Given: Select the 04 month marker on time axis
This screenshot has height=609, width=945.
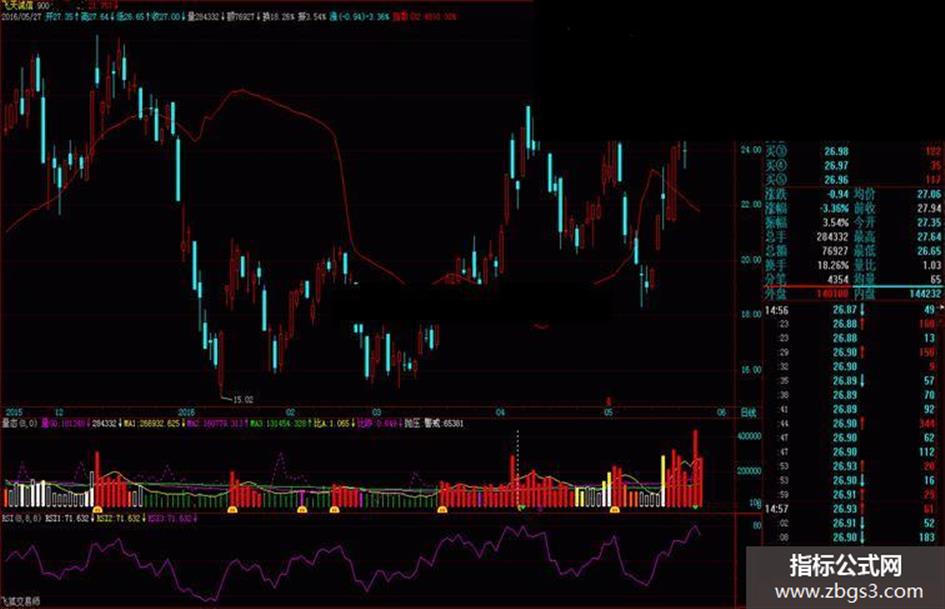Looking at the screenshot, I should pyautogui.click(x=500, y=413).
